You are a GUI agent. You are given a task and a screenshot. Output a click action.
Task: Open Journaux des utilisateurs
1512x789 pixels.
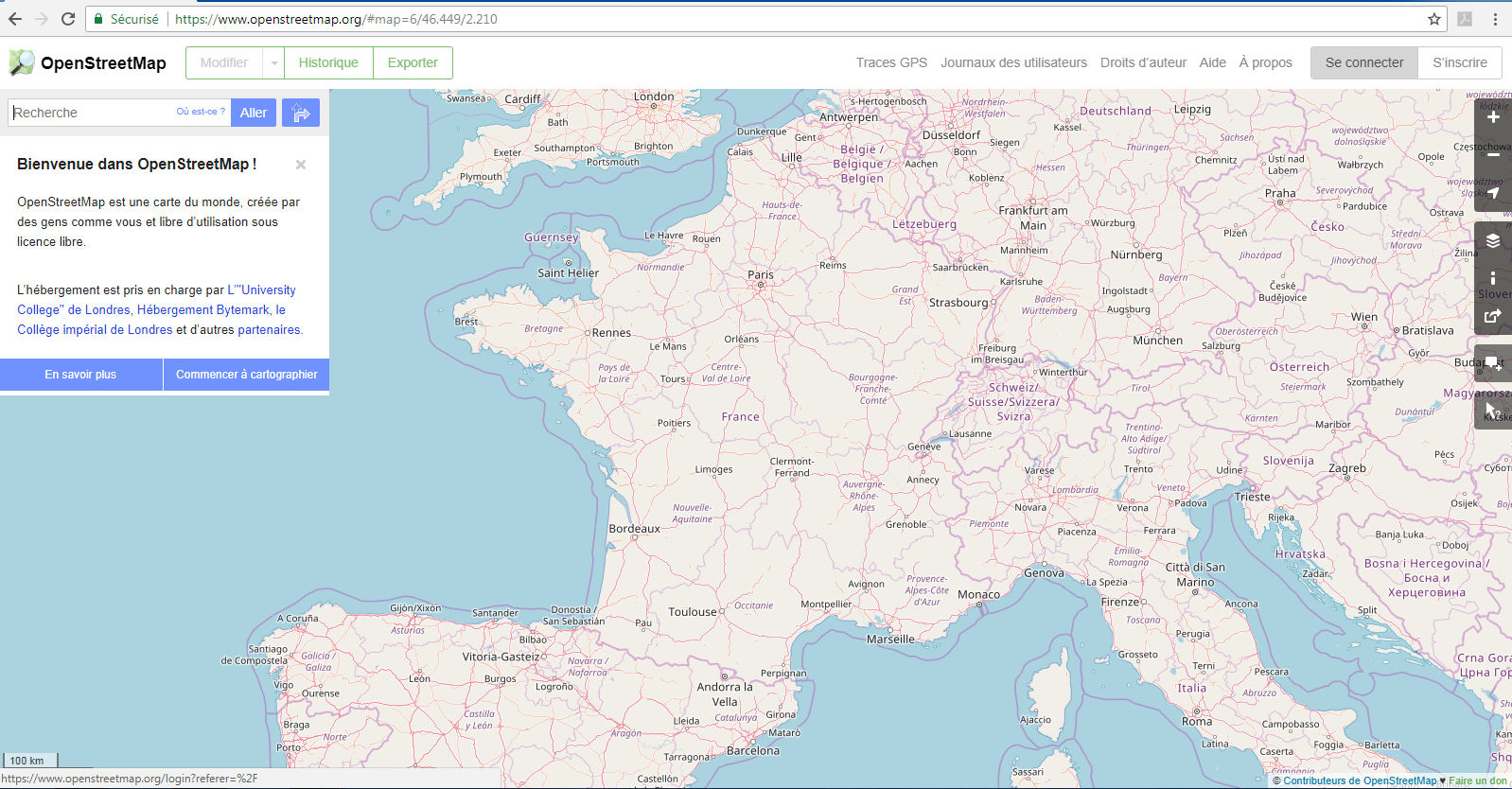(1013, 62)
